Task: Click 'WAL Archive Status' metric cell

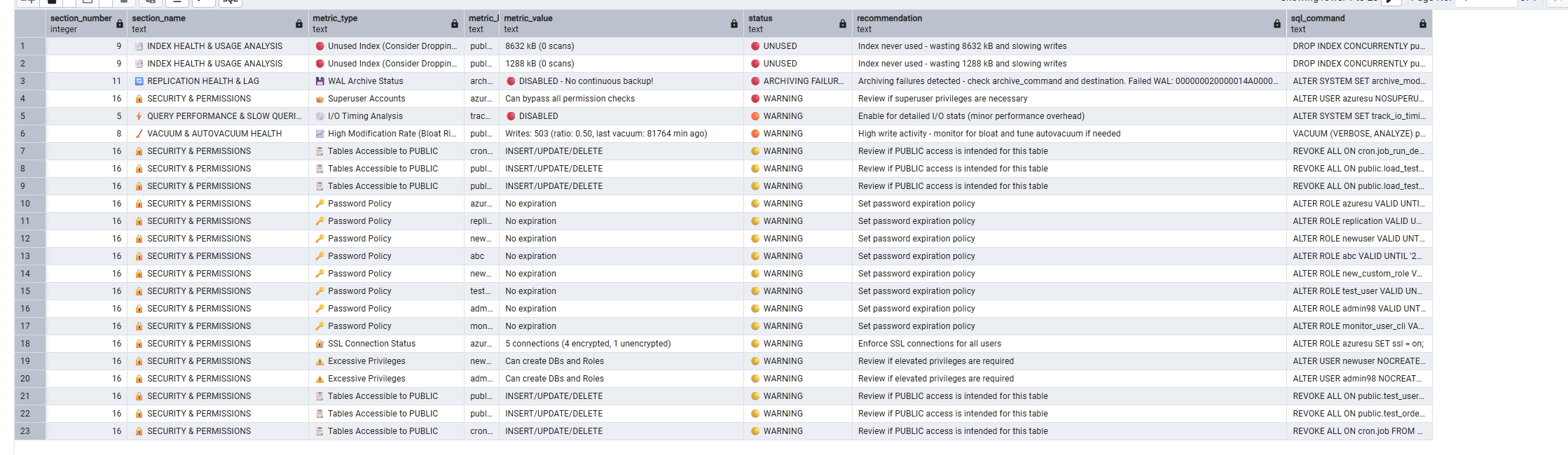Action: [x=386, y=81]
